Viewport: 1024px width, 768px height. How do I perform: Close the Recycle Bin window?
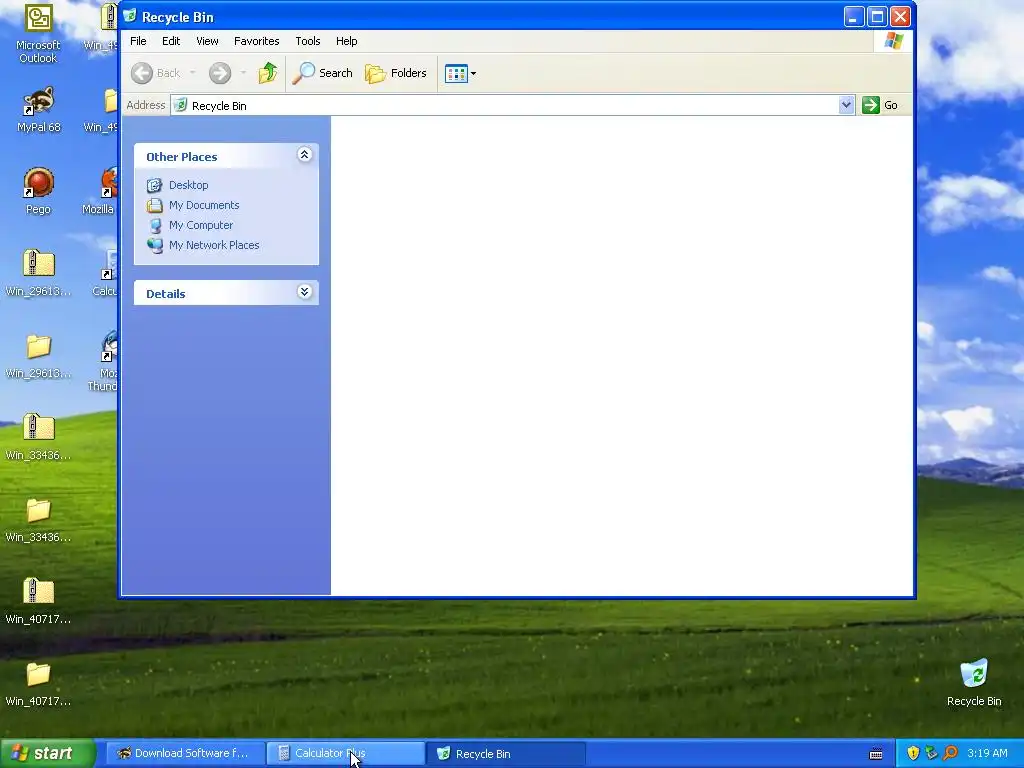pos(900,17)
